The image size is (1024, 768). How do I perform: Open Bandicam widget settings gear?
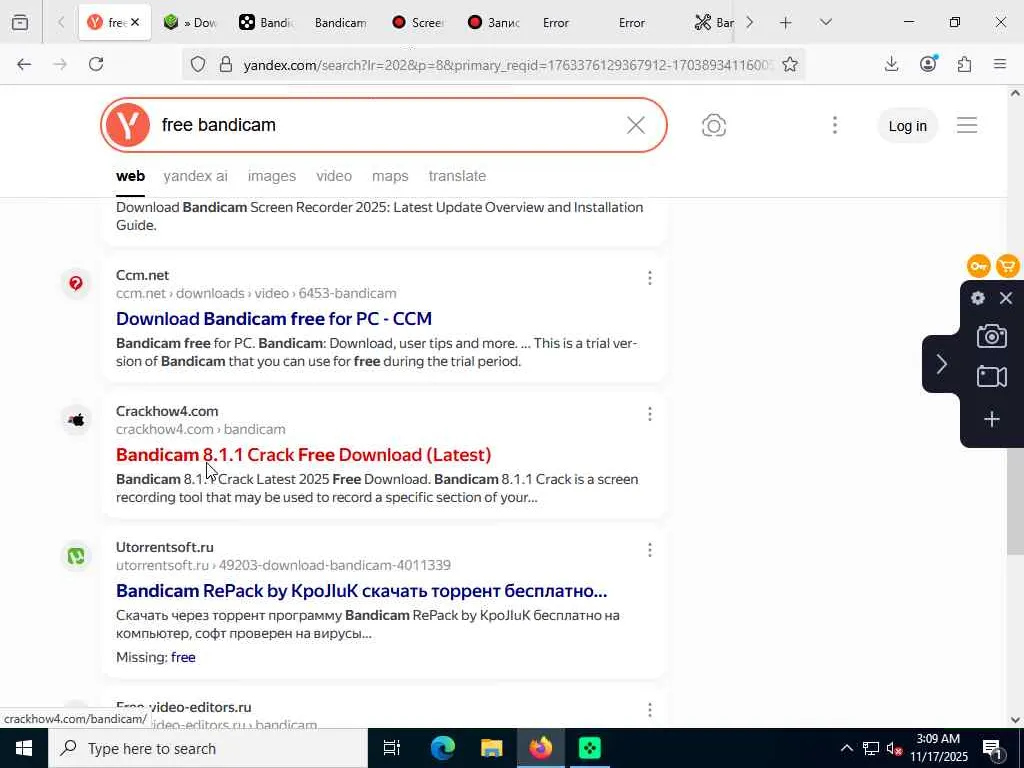click(x=978, y=298)
